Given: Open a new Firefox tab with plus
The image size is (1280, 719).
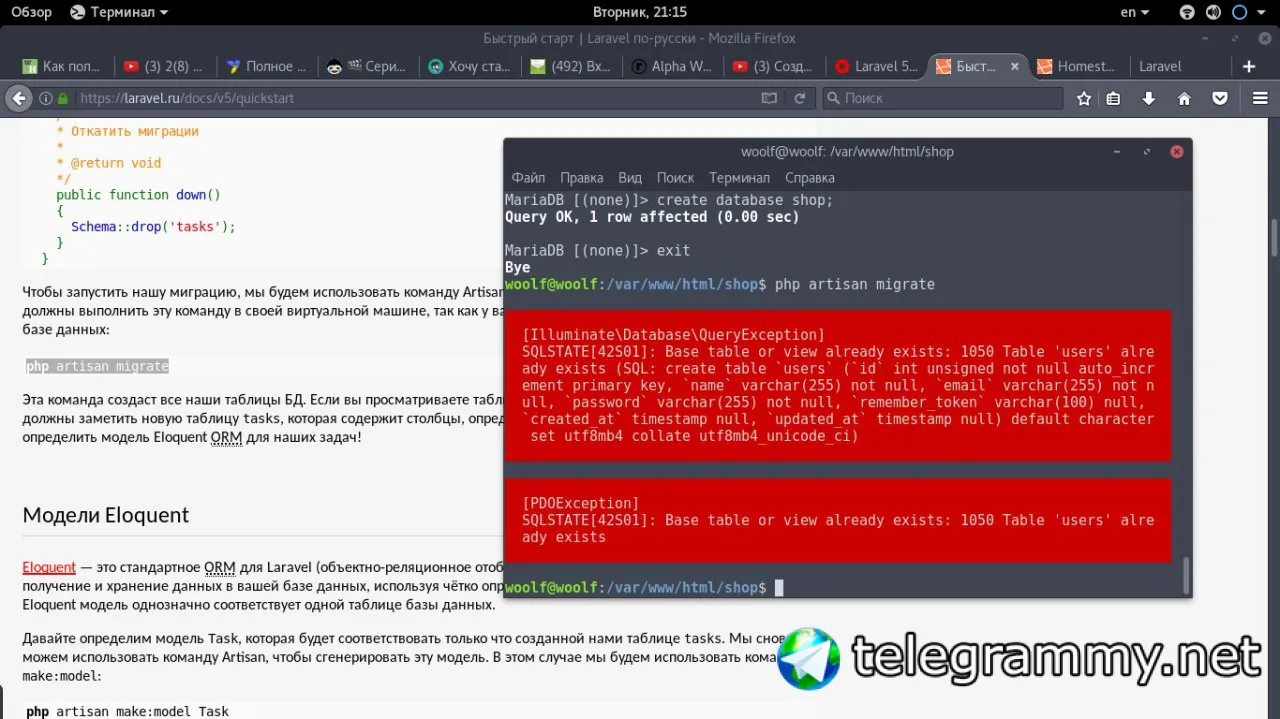Looking at the screenshot, I should point(1249,66).
